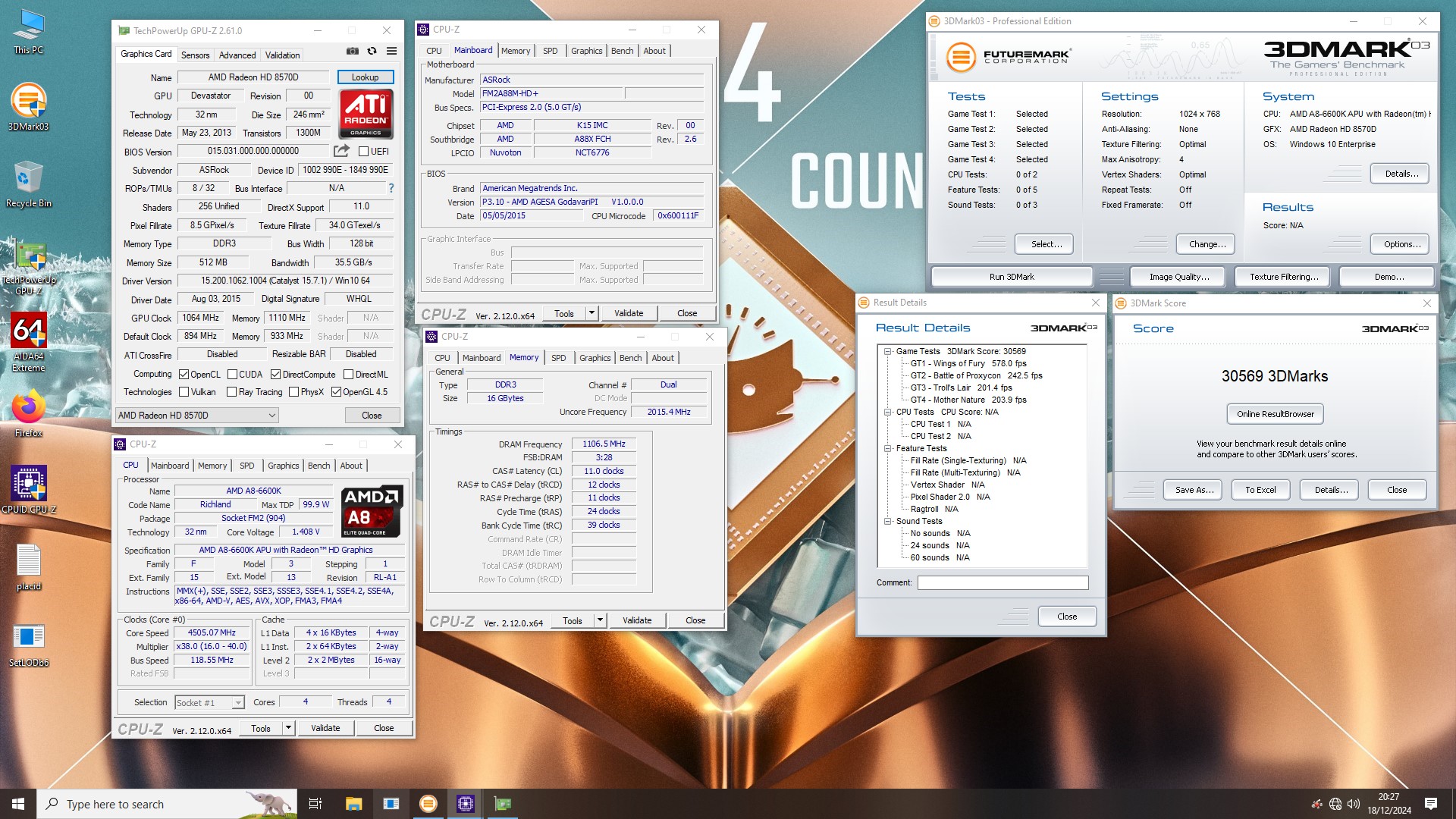Switch to the Validation tab in GPU-Z

(x=282, y=55)
